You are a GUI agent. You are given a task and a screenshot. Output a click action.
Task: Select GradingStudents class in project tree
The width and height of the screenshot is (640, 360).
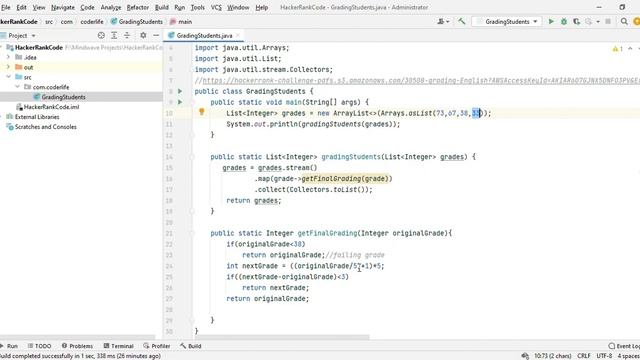[63, 97]
